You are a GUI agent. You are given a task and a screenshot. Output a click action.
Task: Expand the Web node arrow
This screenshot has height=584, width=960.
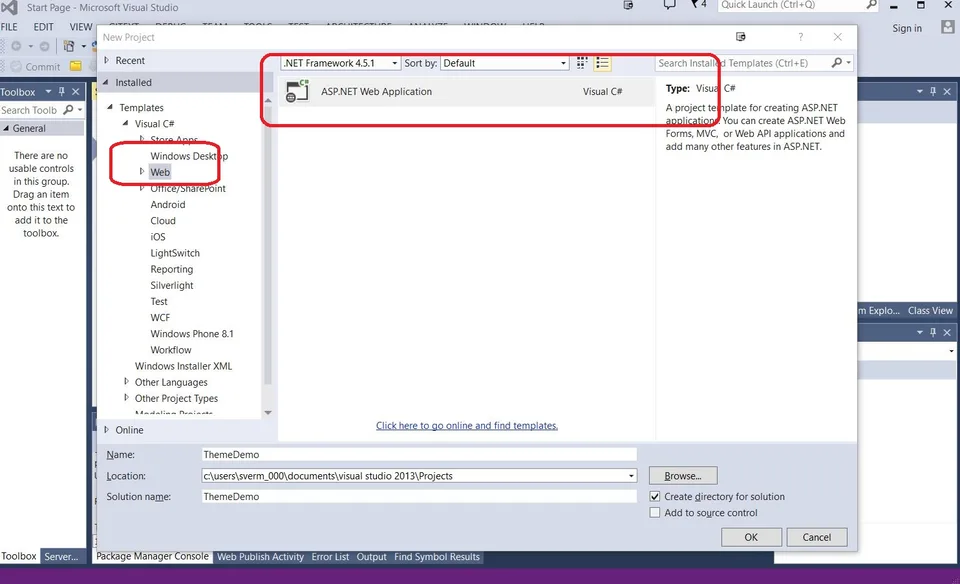pyautogui.click(x=141, y=171)
